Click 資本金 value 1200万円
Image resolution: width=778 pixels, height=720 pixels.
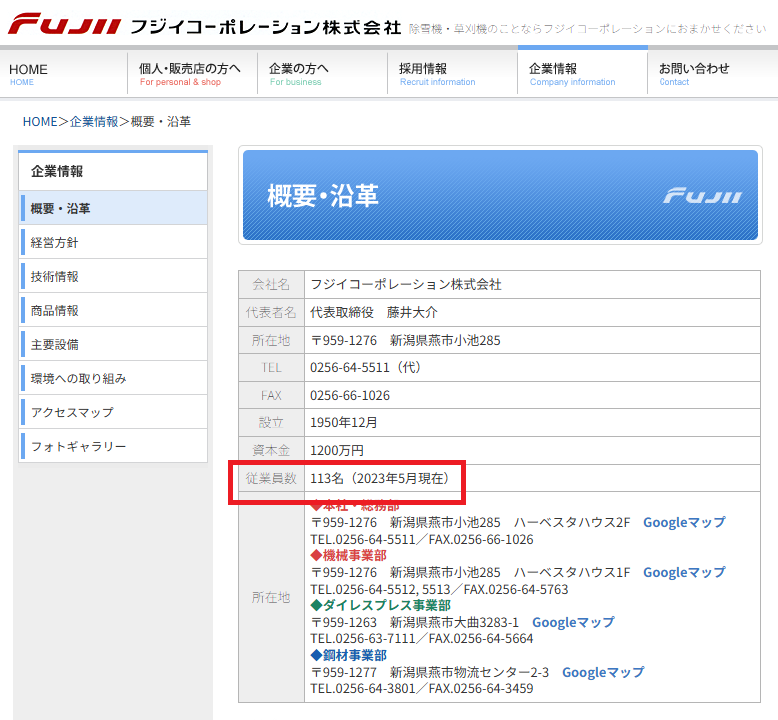pos(337,451)
